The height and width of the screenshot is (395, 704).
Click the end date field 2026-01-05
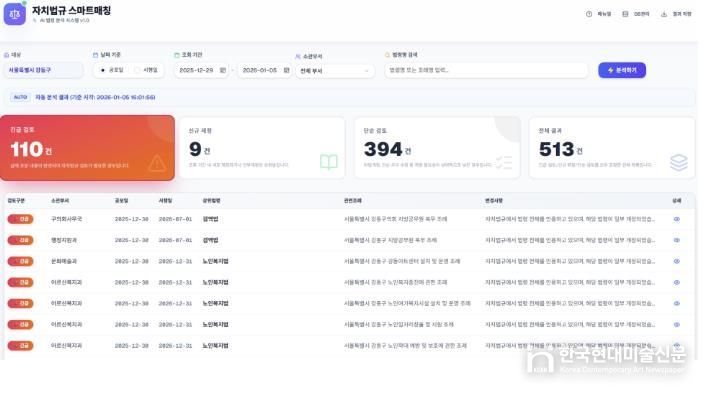click(x=264, y=70)
